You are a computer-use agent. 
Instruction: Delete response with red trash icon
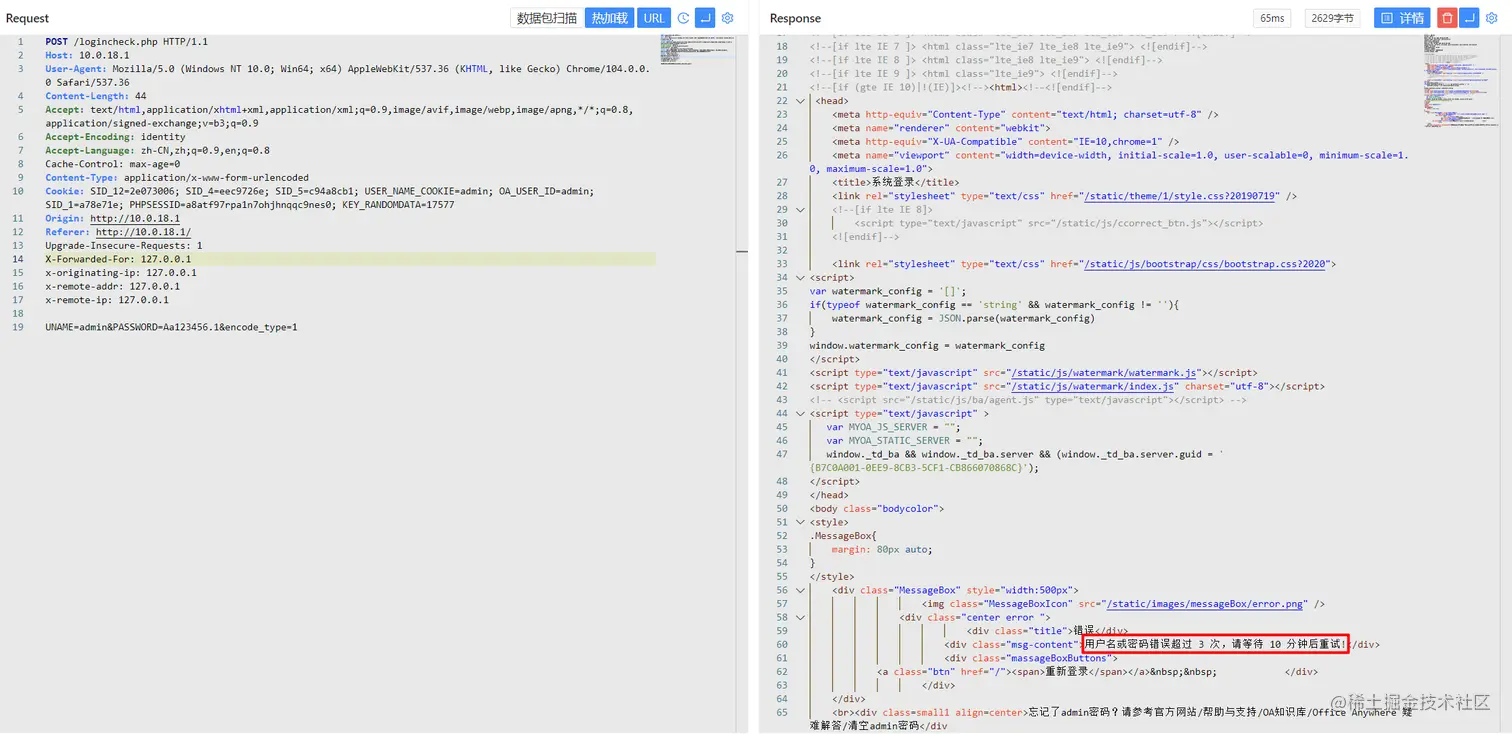pos(1447,18)
